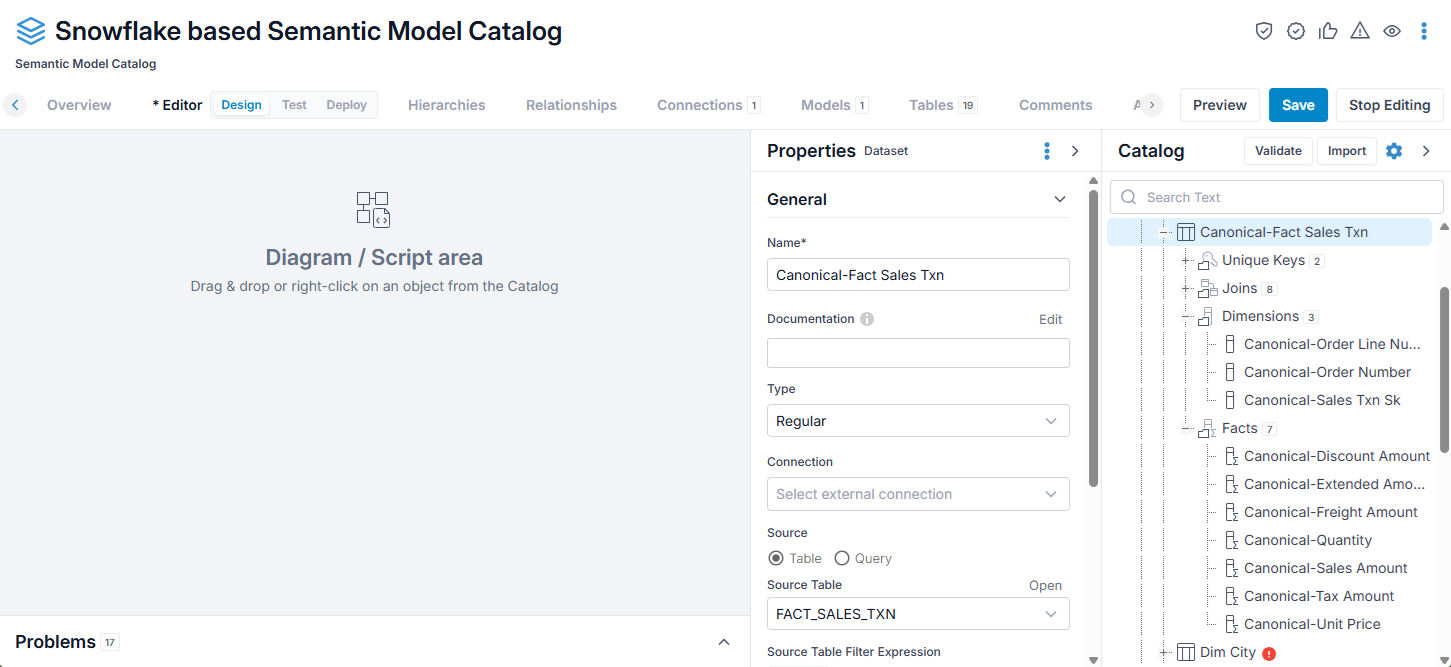The width and height of the screenshot is (1451, 667).
Task: Click the shield certification icon in the header
Action: click(x=1264, y=31)
